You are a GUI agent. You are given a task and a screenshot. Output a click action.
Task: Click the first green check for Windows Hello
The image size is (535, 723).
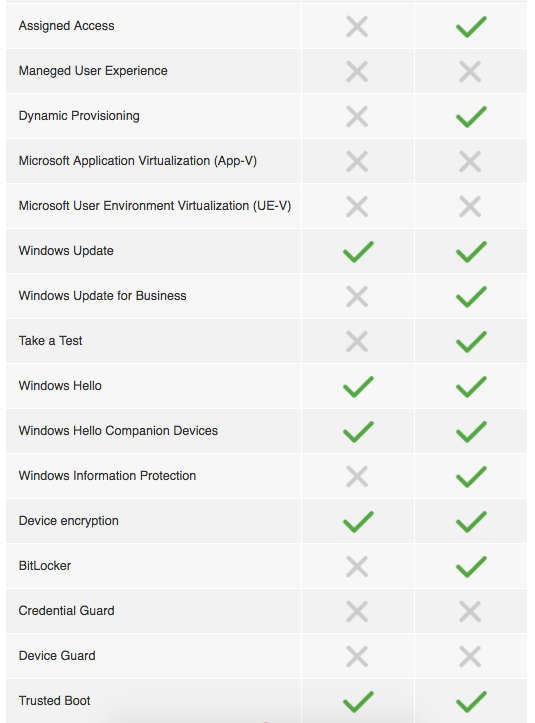[x=358, y=386]
